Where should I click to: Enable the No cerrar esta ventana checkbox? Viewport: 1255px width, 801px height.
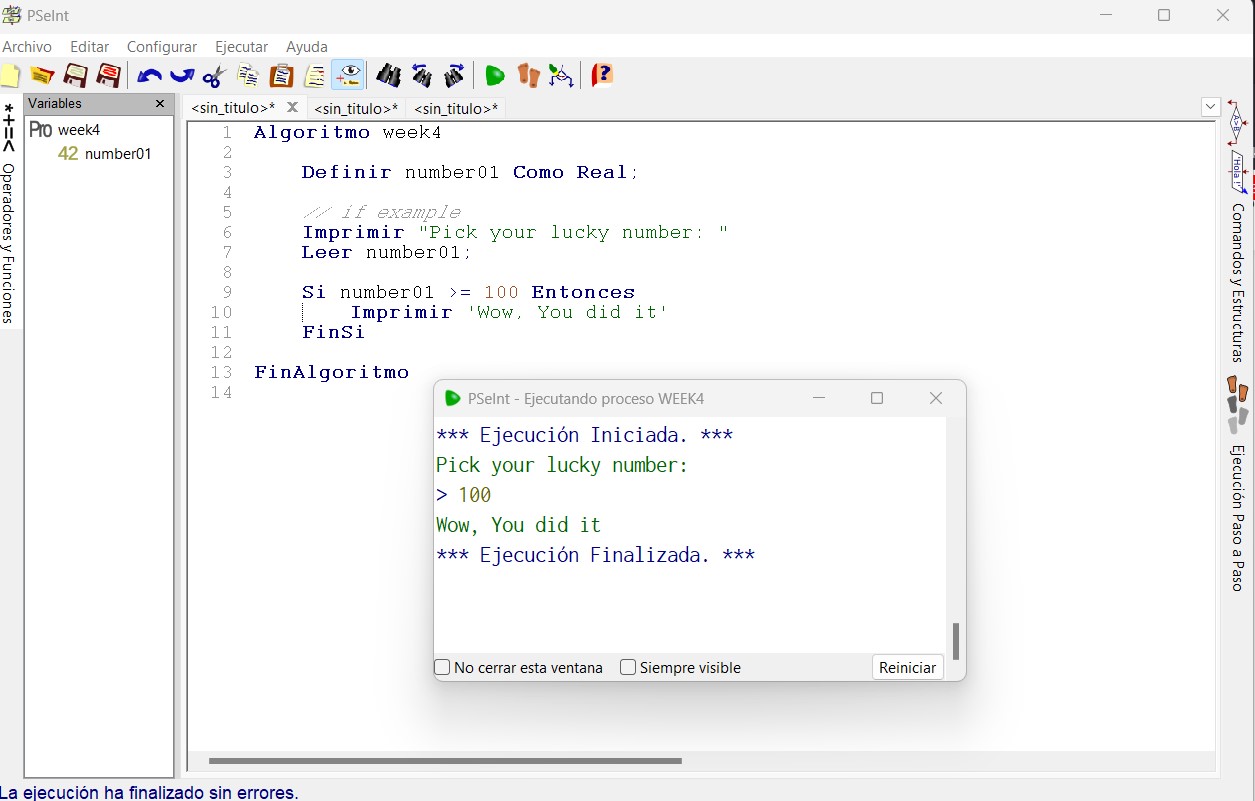coord(442,667)
